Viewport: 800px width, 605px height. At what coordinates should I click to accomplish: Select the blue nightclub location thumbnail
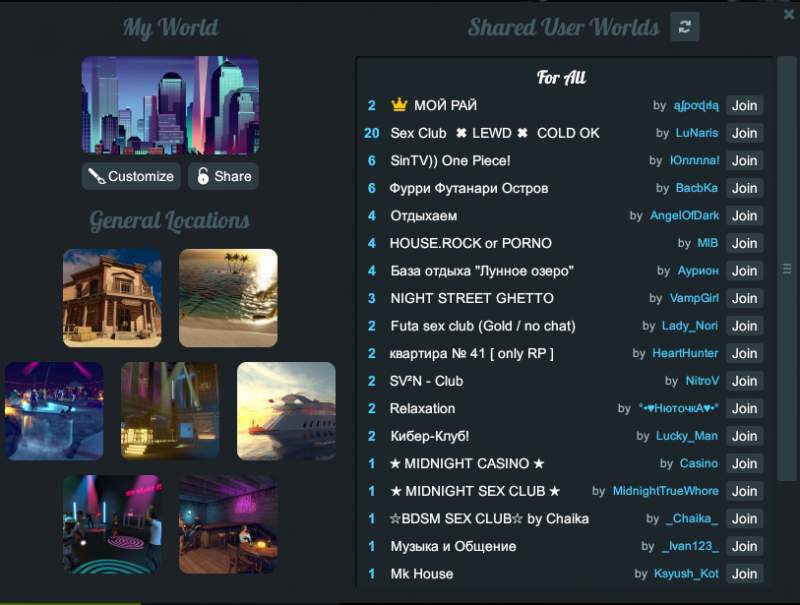point(54,411)
